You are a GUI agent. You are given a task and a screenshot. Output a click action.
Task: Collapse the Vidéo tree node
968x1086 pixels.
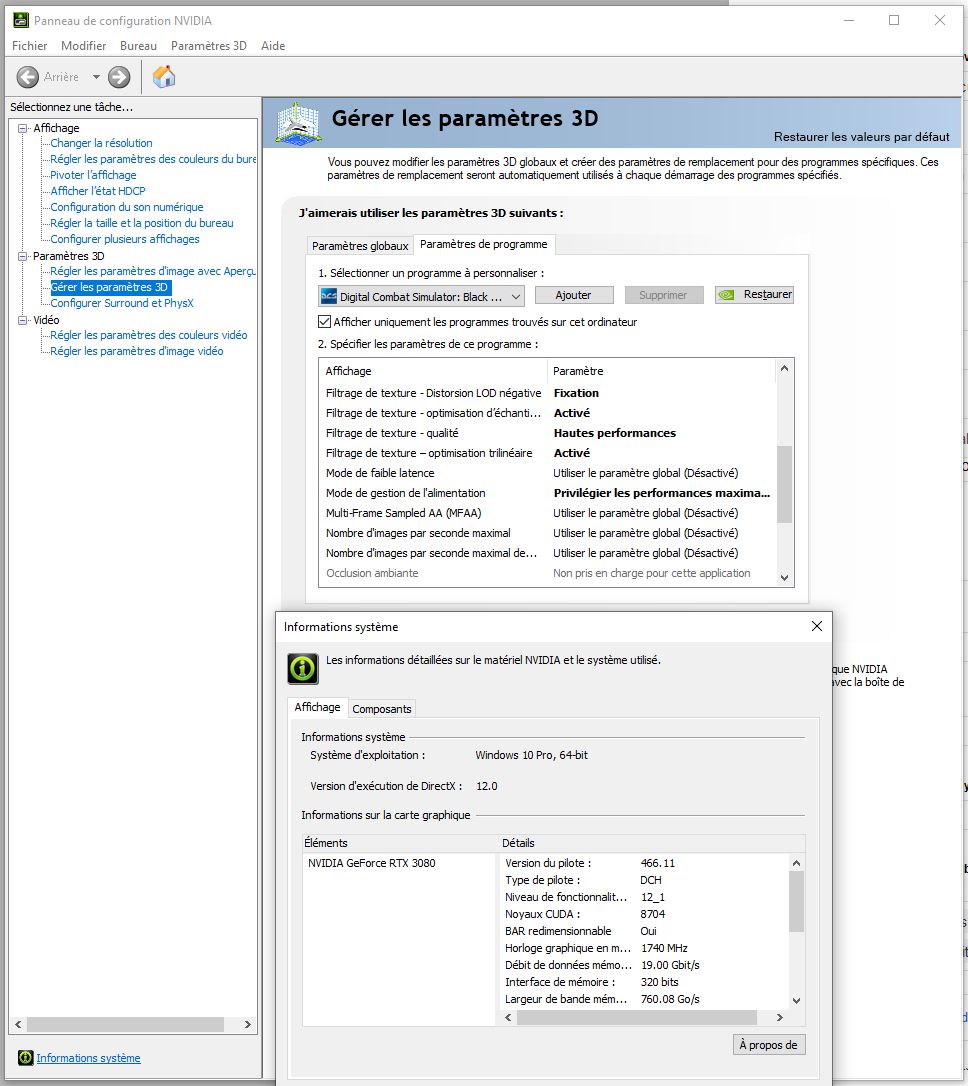(23, 320)
